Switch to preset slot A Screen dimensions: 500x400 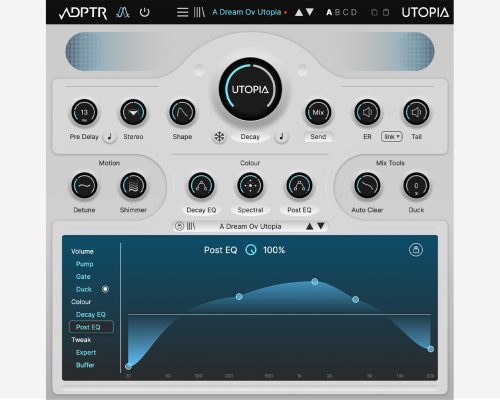click(329, 12)
